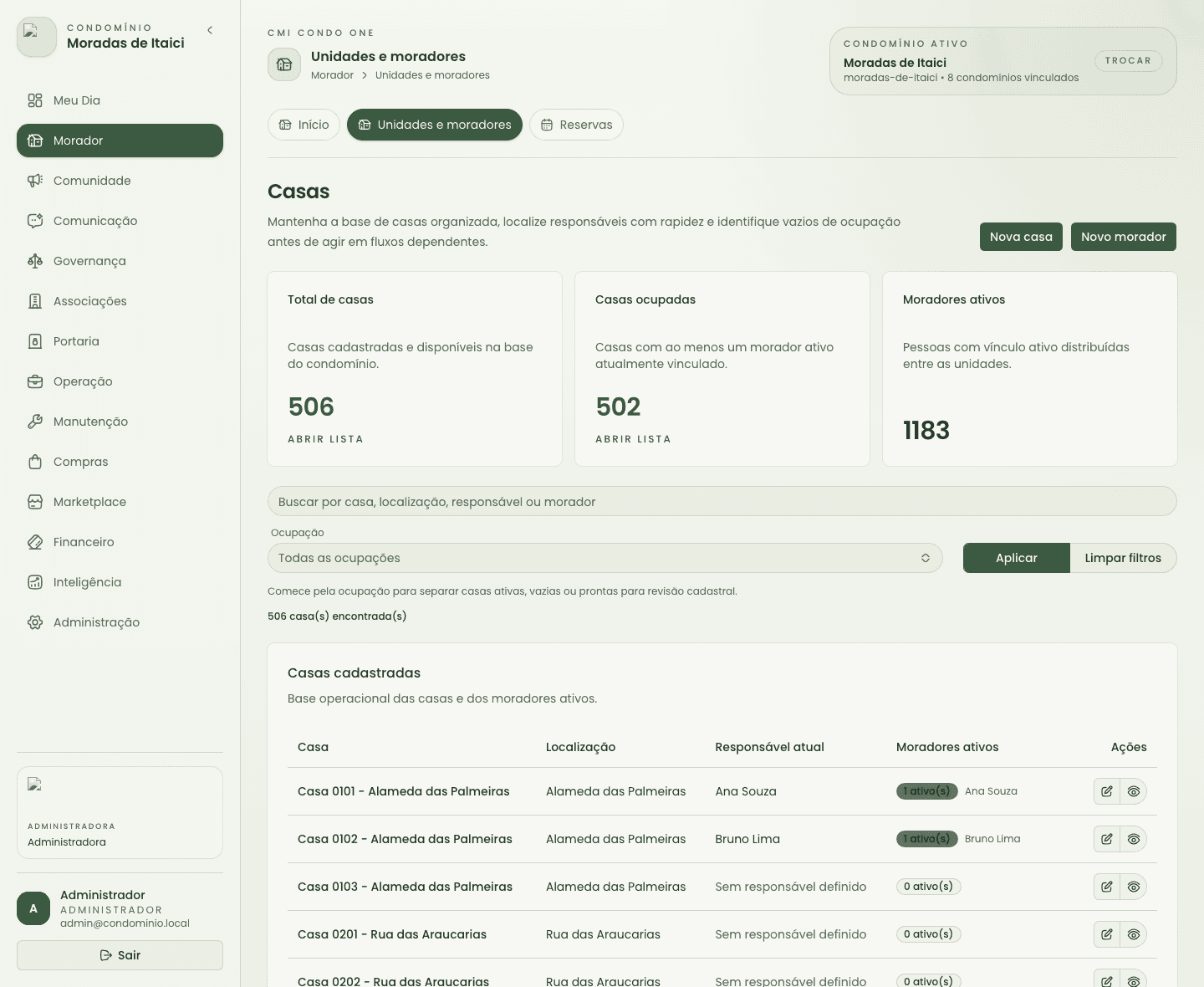Click the admin@condominio.local email text
This screenshot has width=1204, height=987.
[125, 923]
